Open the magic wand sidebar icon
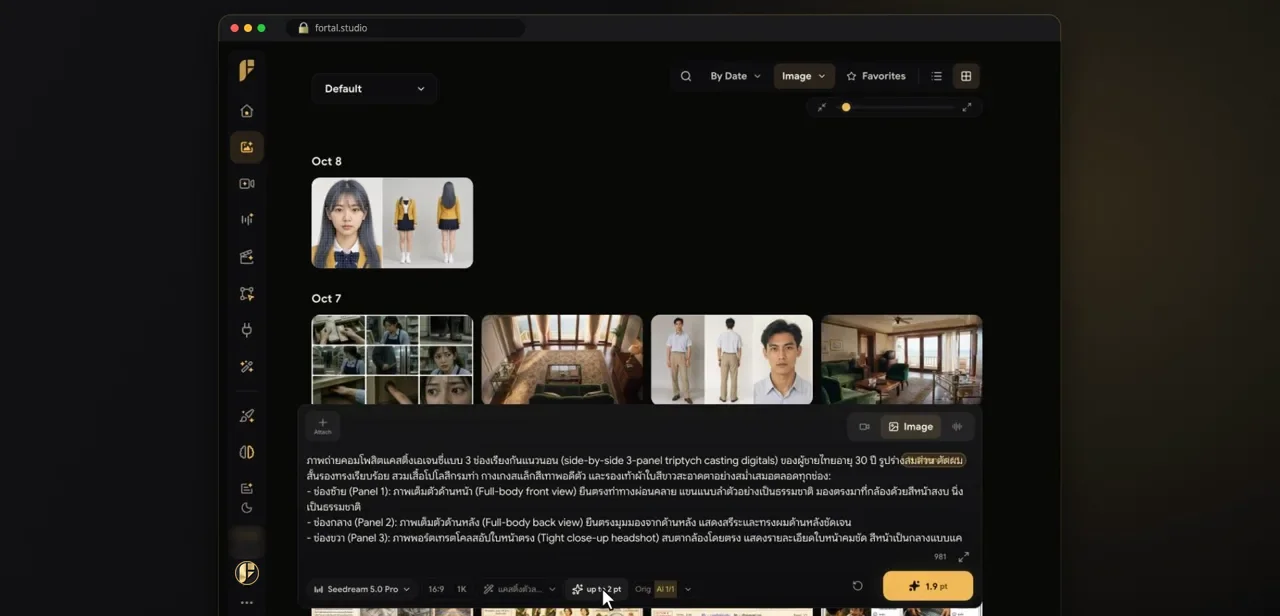Screen dimensions: 1280x616 pyautogui.click(x=247, y=367)
